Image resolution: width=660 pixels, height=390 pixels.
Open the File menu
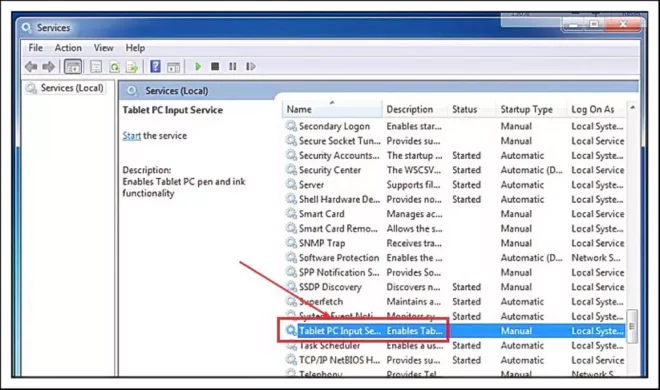click(x=35, y=48)
